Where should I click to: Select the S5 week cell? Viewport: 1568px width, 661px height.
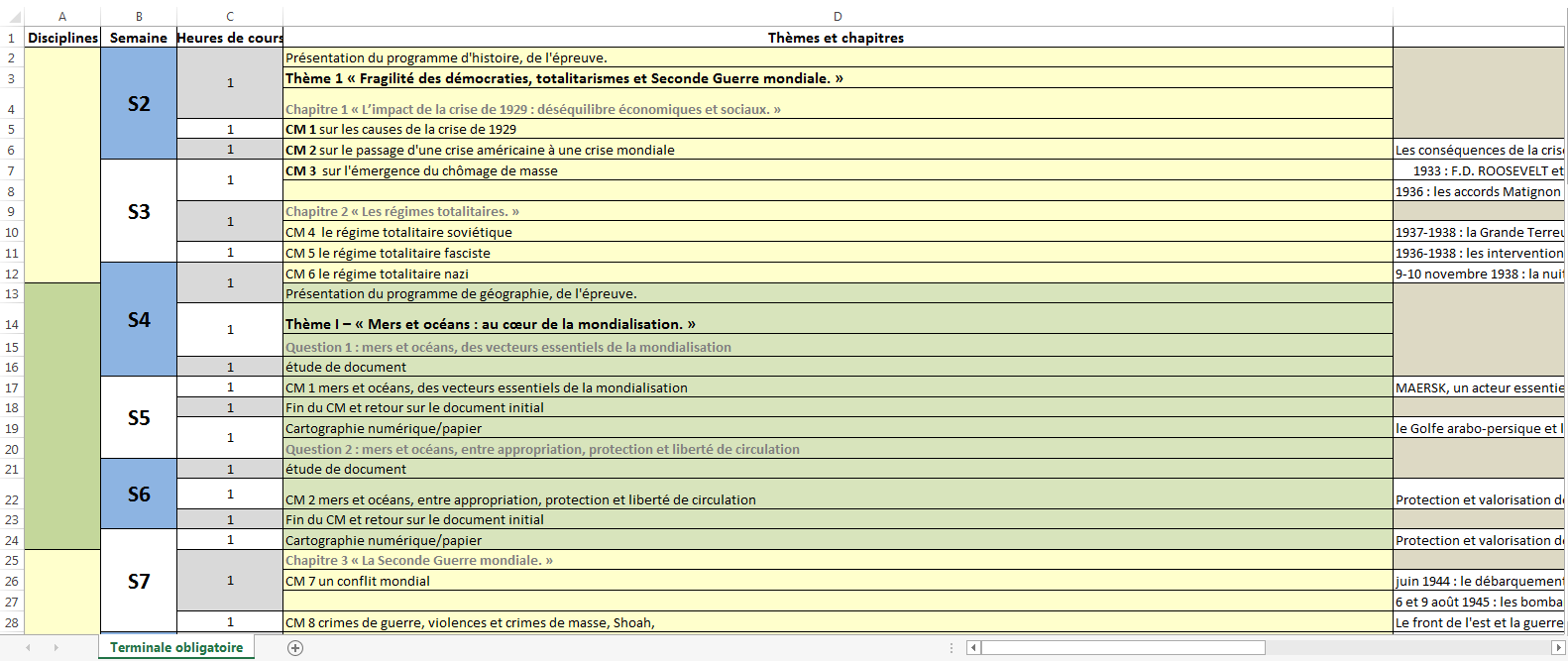tap(139, 417)
